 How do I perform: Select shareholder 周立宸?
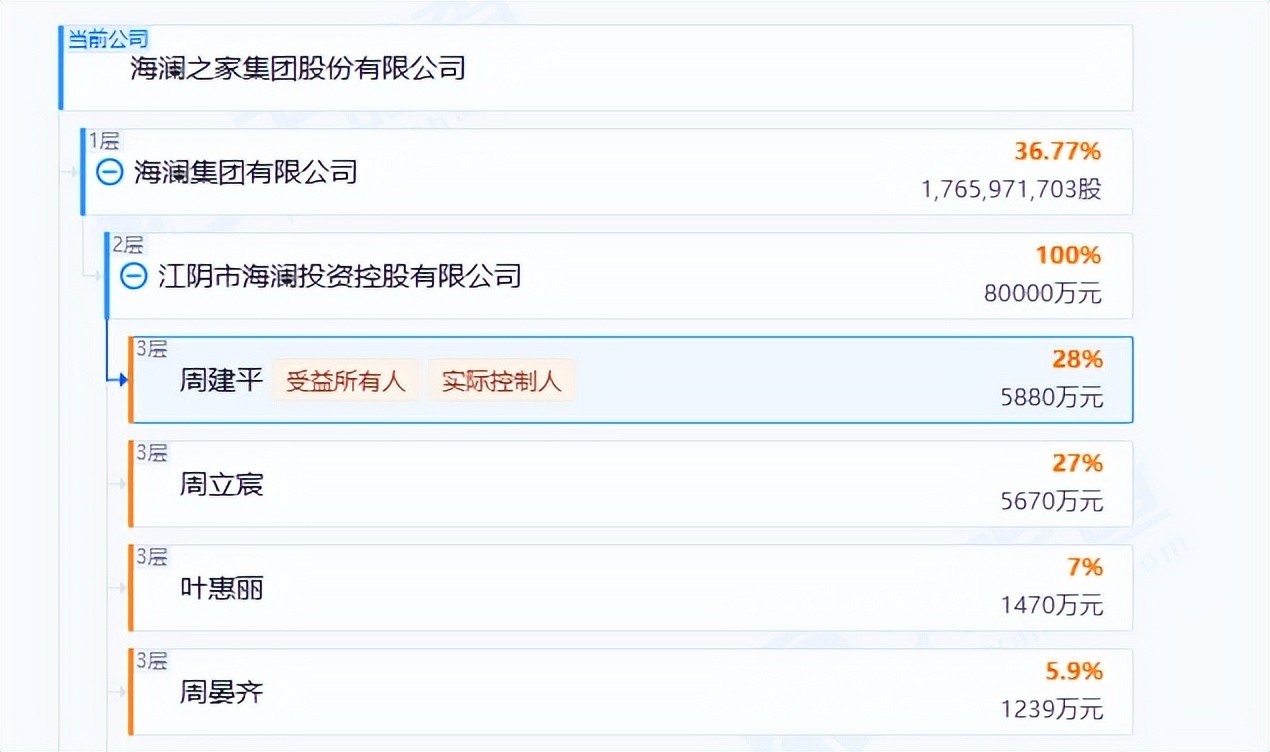point(221,485)
